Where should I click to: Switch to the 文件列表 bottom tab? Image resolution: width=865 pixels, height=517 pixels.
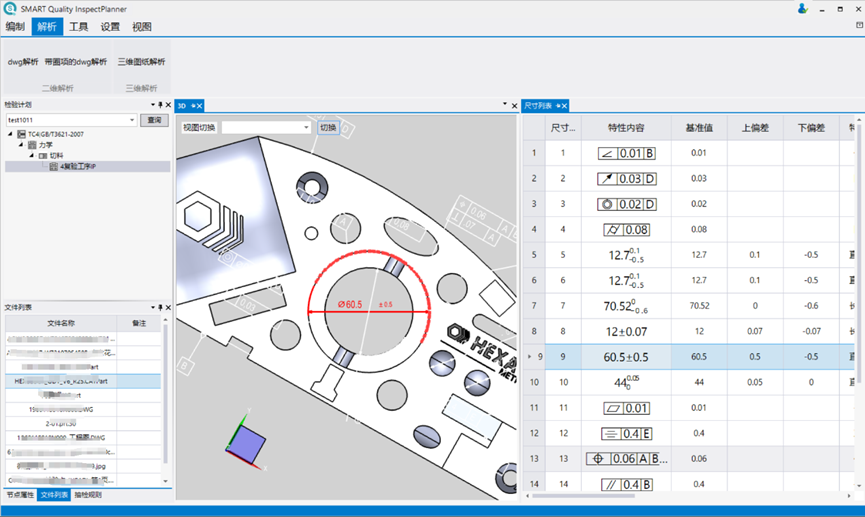pos(54,495)
